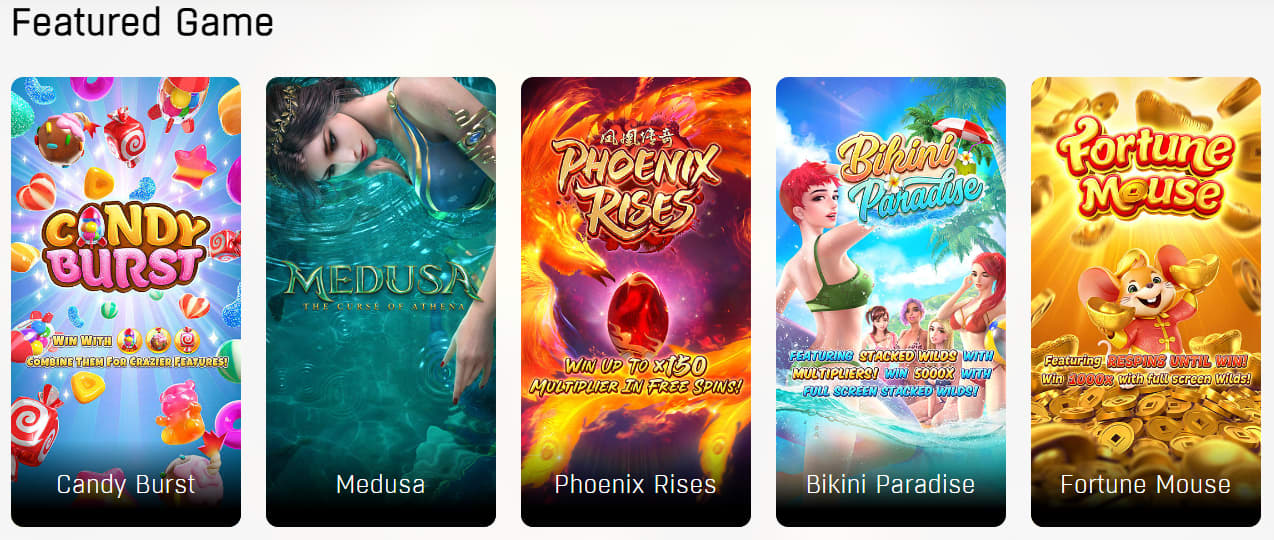Select the Candy Burst caption label
1274x540 pixels.
(x=126, y=485)
